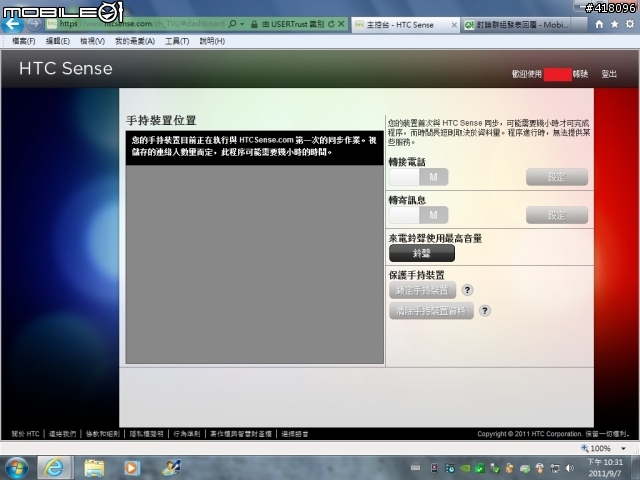Open the NVIDIA tray icon
Screen dimensions: 640x480
(465, 468)
